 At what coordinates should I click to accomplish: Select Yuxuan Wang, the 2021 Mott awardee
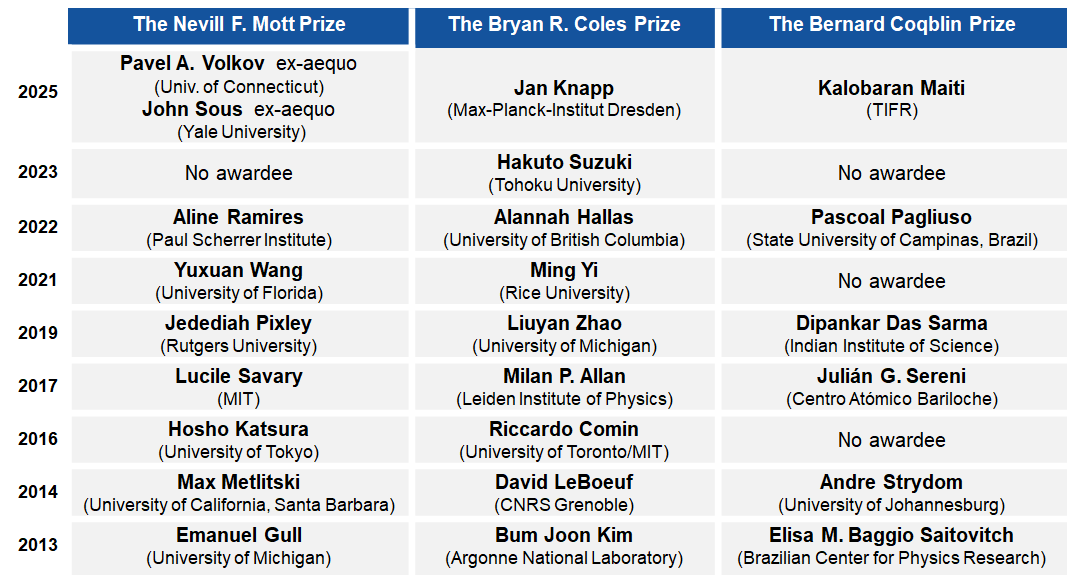click(238, 270)
